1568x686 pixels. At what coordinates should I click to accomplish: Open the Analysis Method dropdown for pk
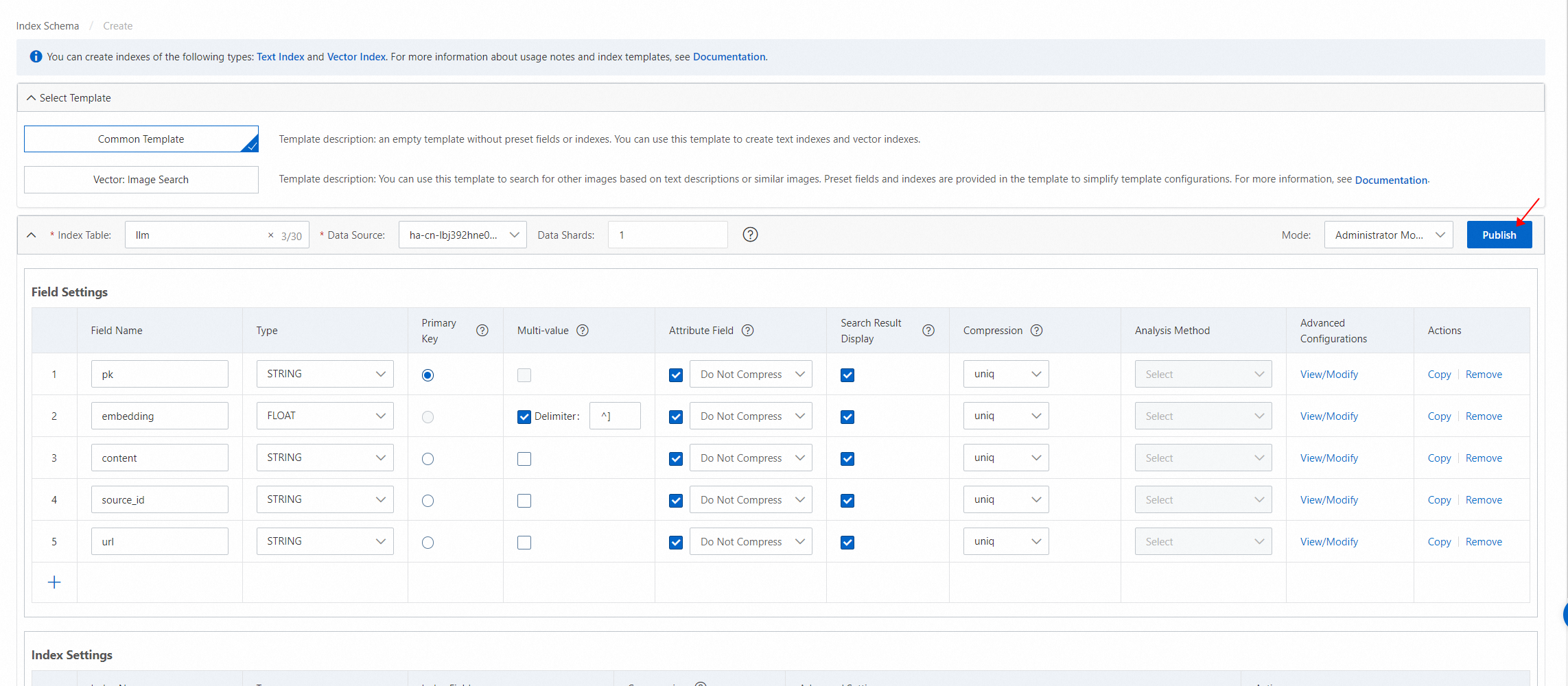[1203, 374]
